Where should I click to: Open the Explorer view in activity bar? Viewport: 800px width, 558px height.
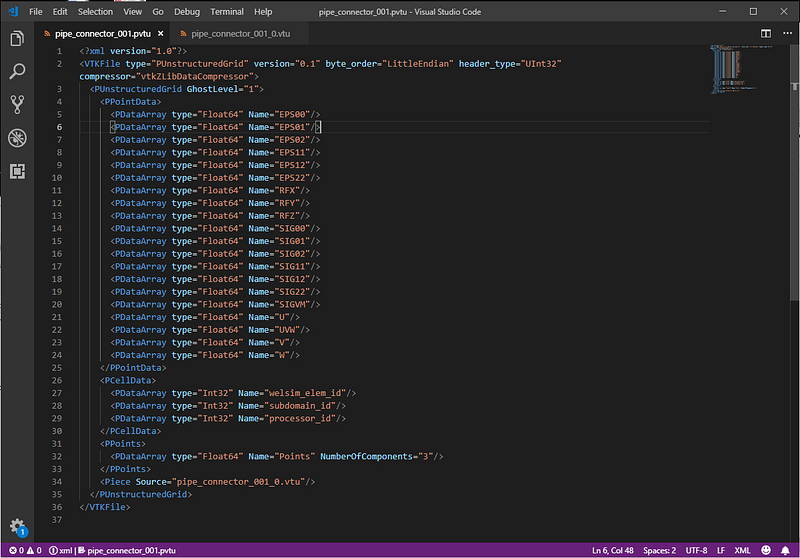[x=16, y=39]
